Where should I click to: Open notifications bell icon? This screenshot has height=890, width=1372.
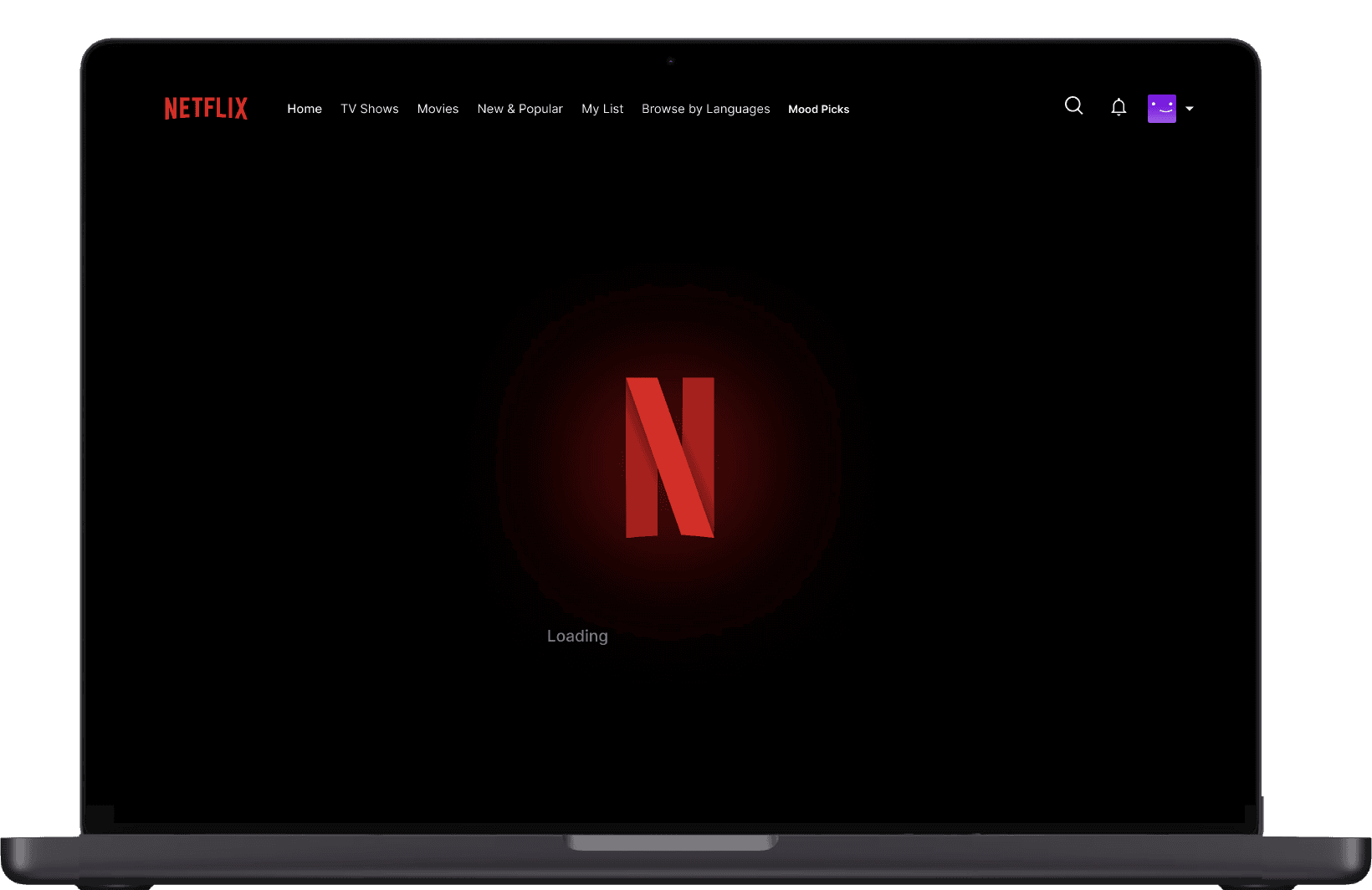coord(1119,107)
